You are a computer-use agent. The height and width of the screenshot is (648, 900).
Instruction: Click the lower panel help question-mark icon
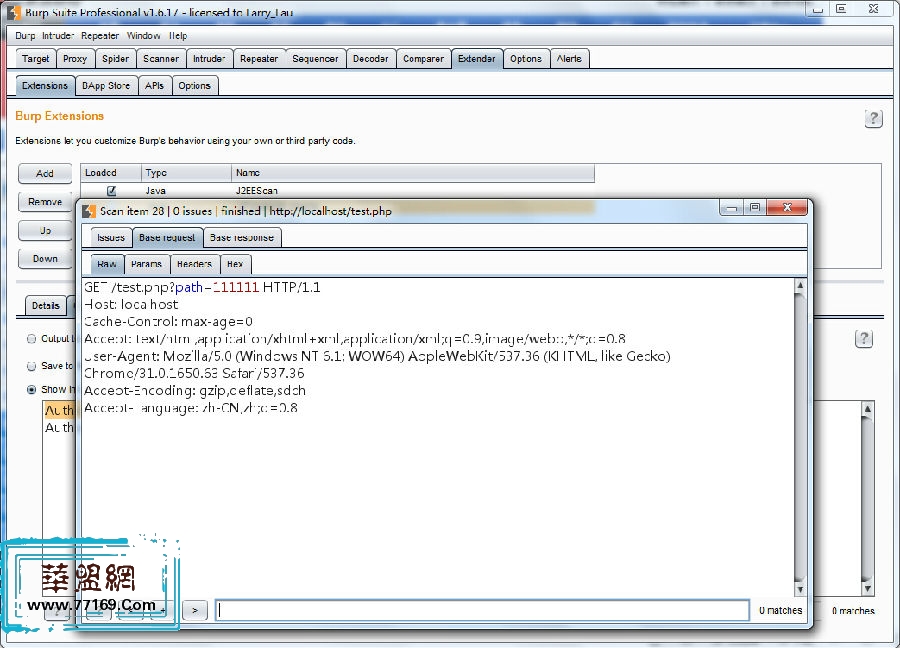[864, 339]
